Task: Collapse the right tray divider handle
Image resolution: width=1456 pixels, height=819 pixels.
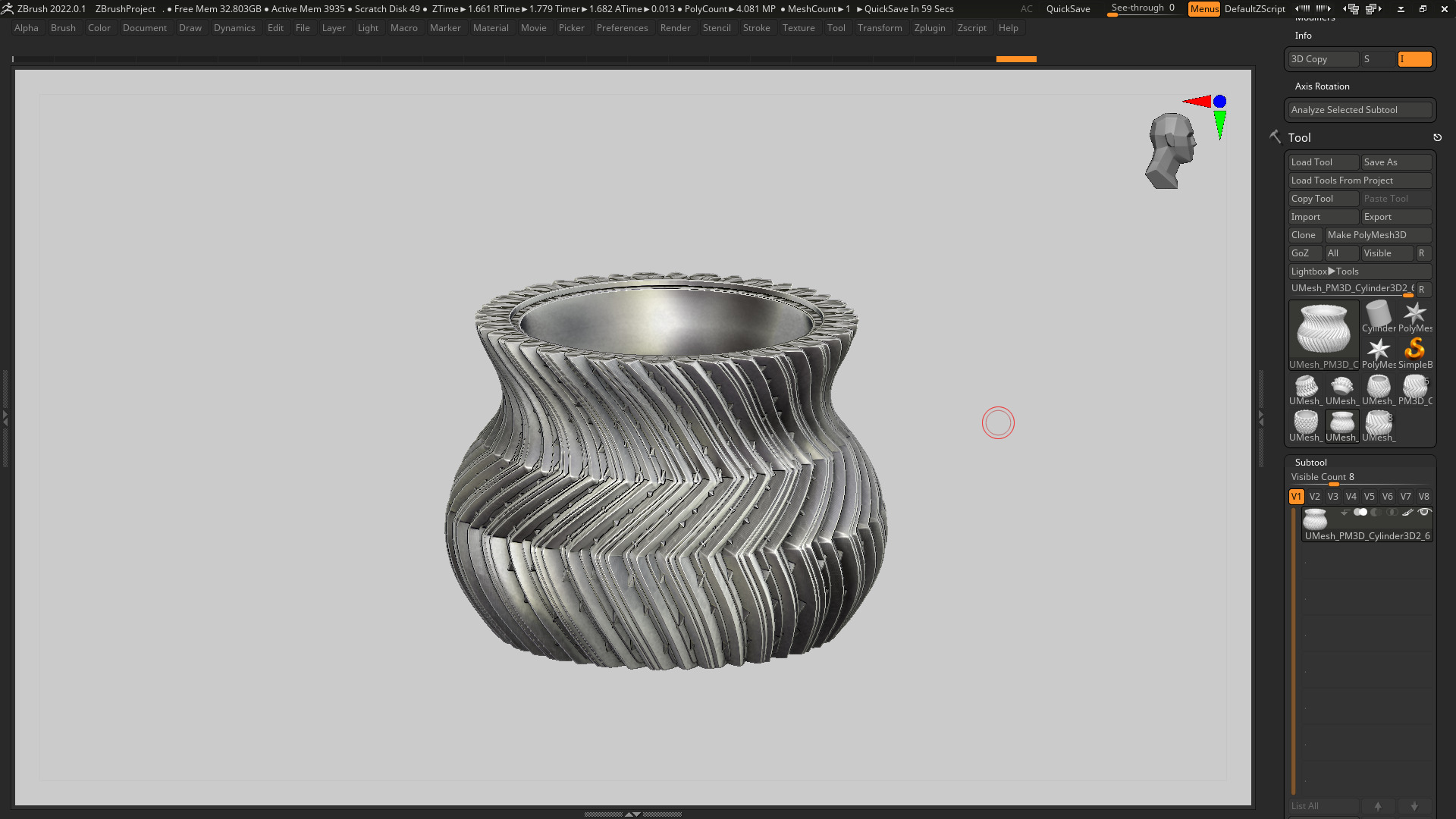Action: (1261, 417)
